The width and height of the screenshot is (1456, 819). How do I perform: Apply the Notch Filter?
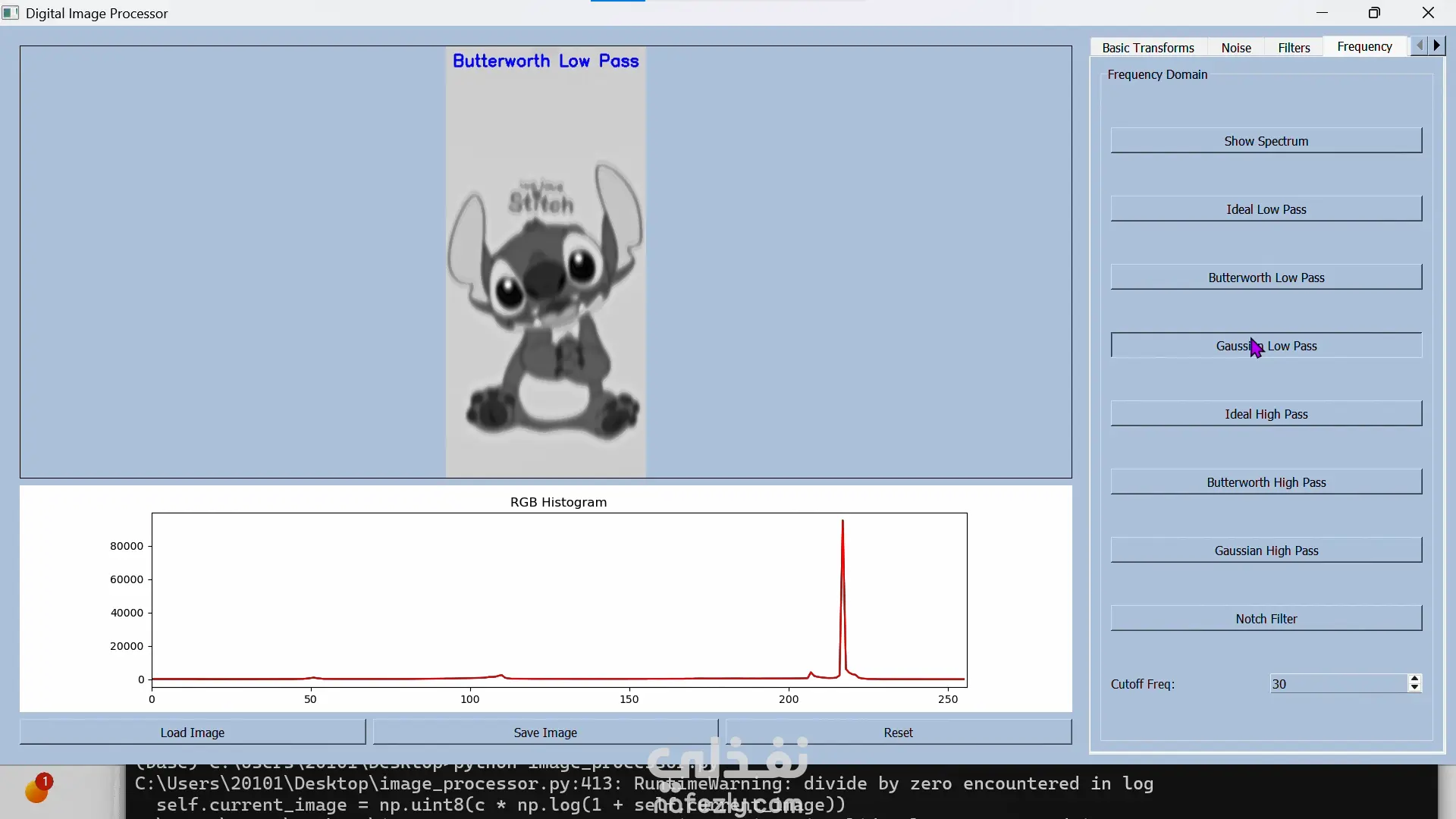click(x=1266, y=619)
